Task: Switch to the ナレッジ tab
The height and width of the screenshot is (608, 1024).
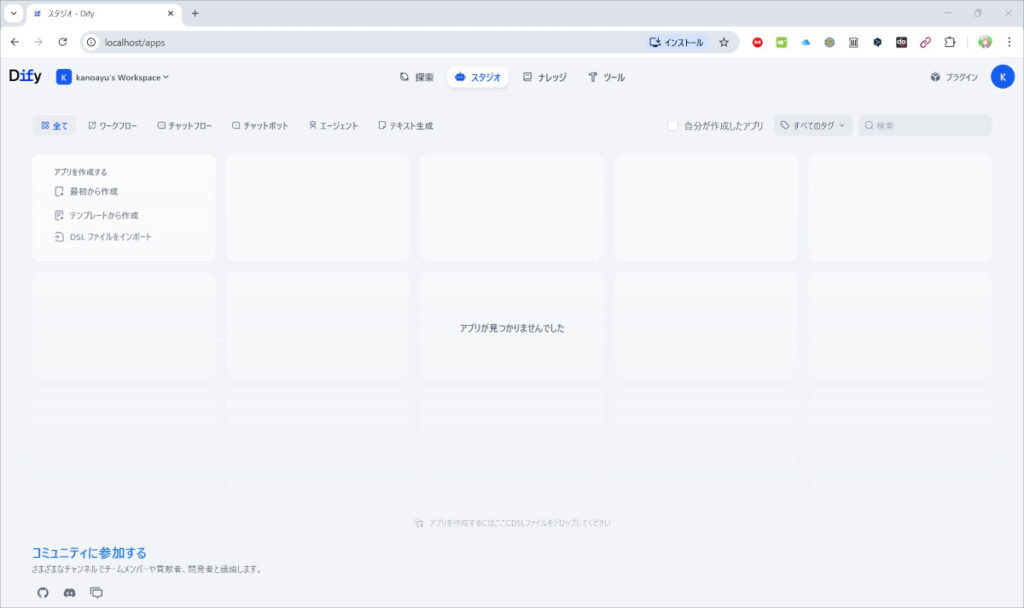Action: (544, 77)
